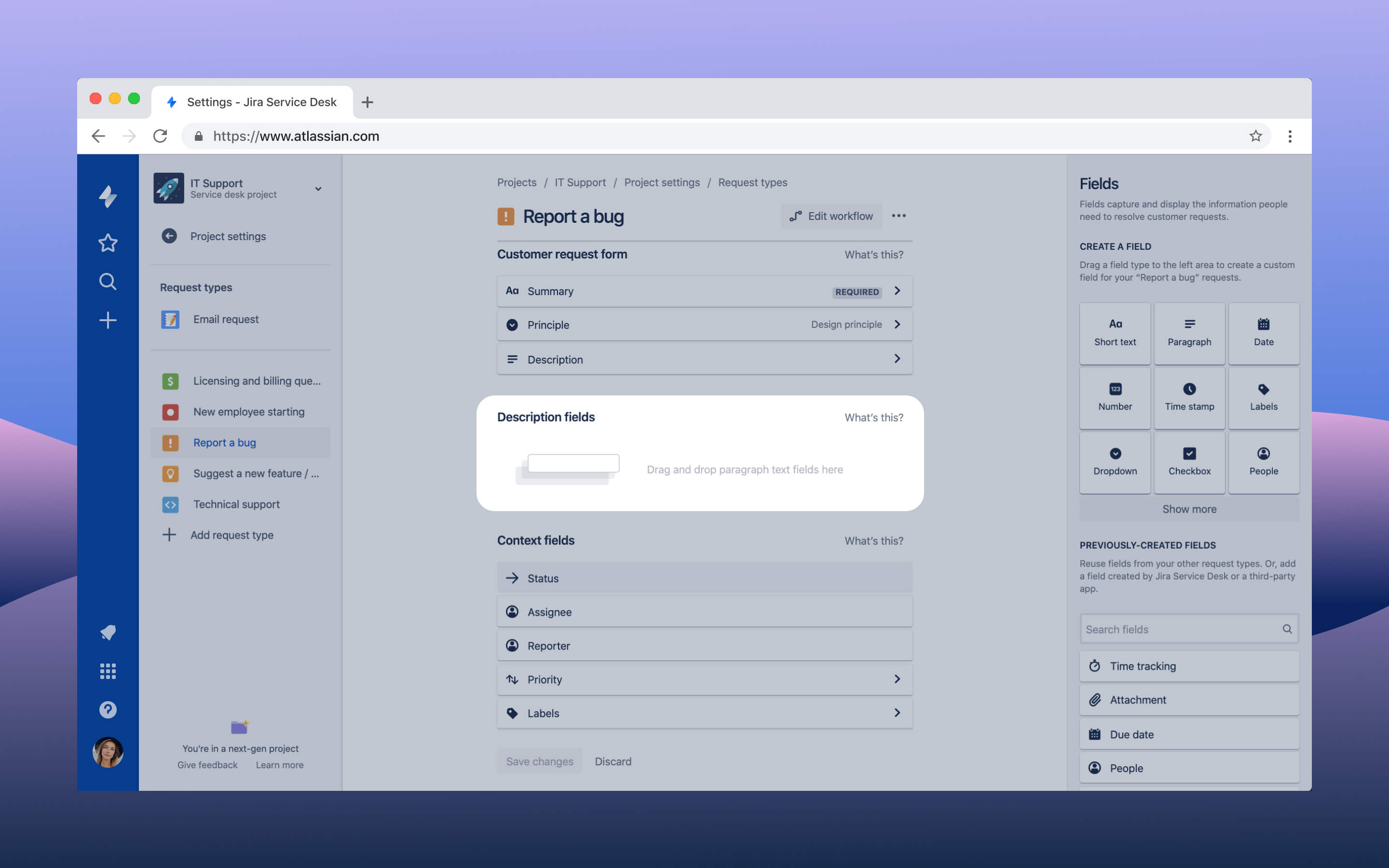Select People in previously-created fields
This screenshot has width=1389, height=868.
(1189, 768)
